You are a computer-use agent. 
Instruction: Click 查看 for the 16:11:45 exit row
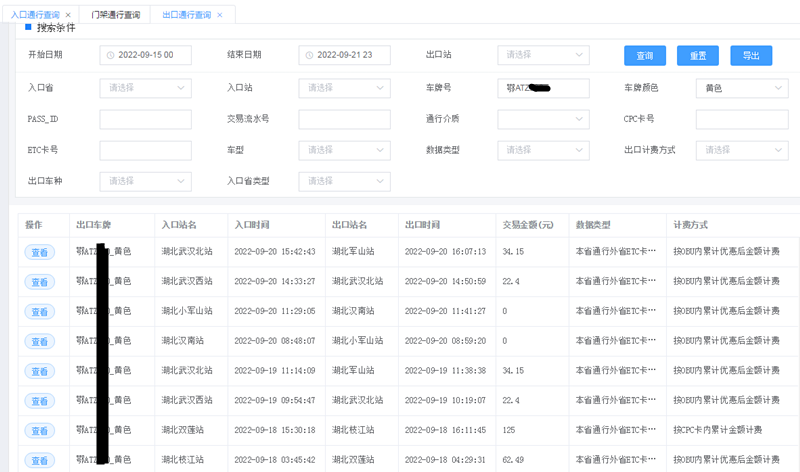(x=39, y=431)
